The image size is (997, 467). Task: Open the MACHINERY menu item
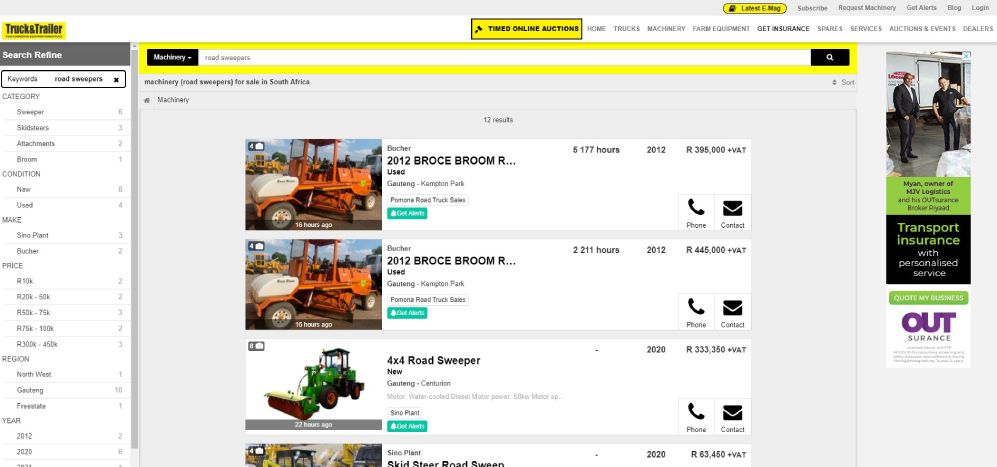pos(666,29)
